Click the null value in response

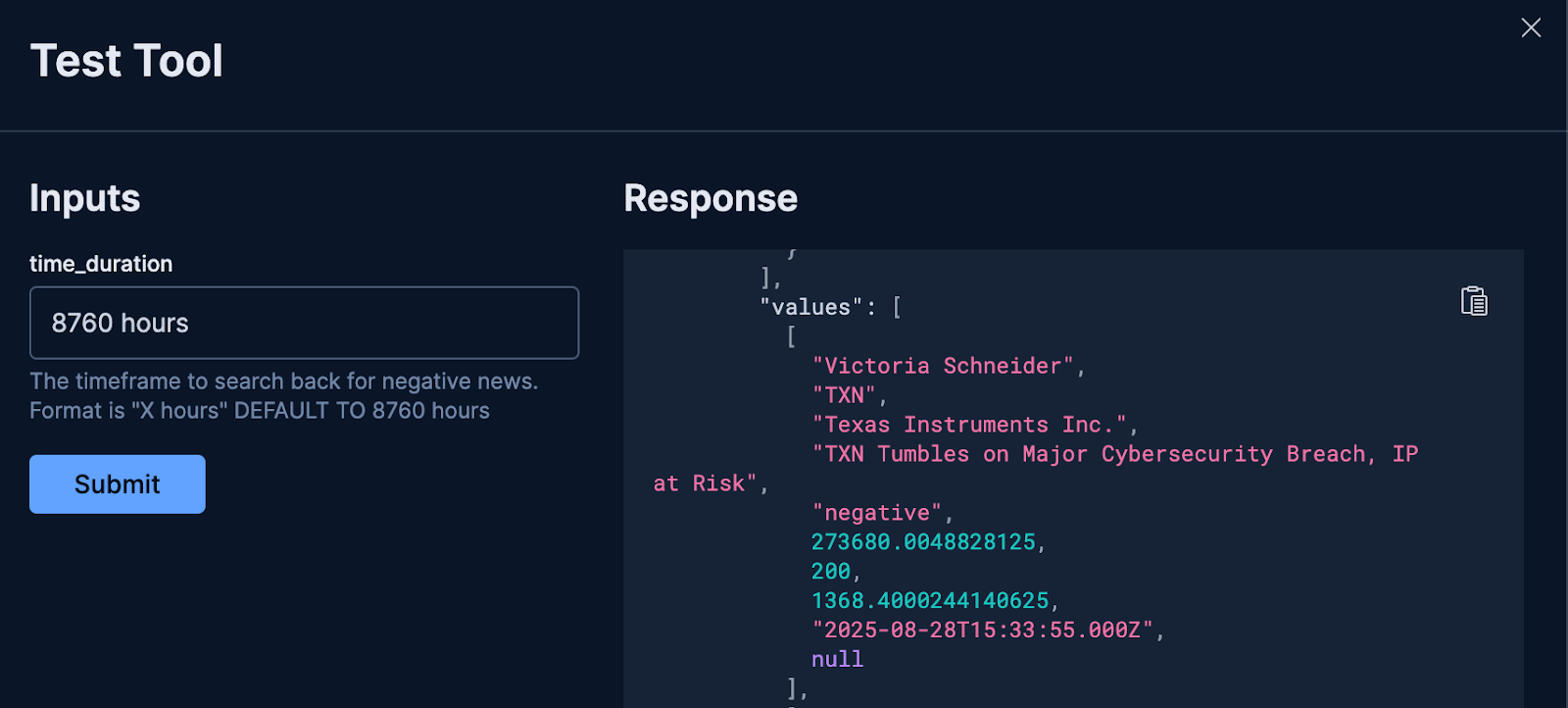(837, 659)
